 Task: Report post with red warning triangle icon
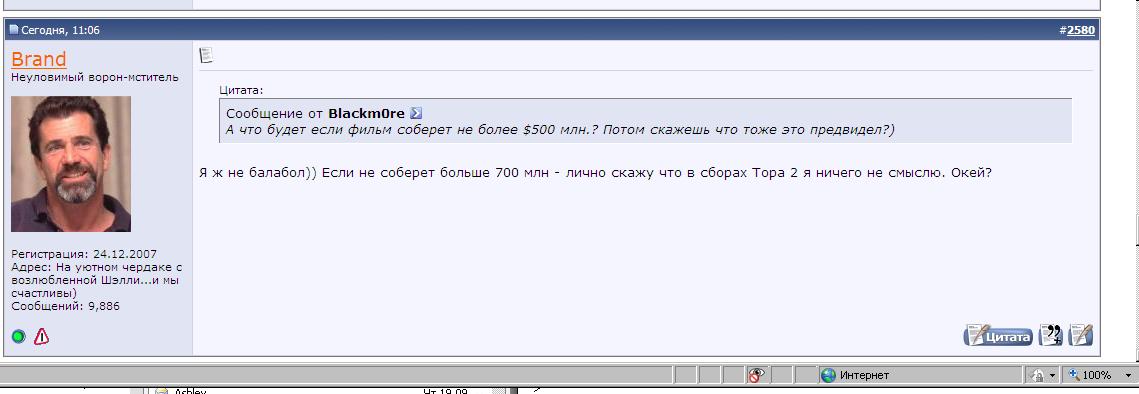coord(41,337)
